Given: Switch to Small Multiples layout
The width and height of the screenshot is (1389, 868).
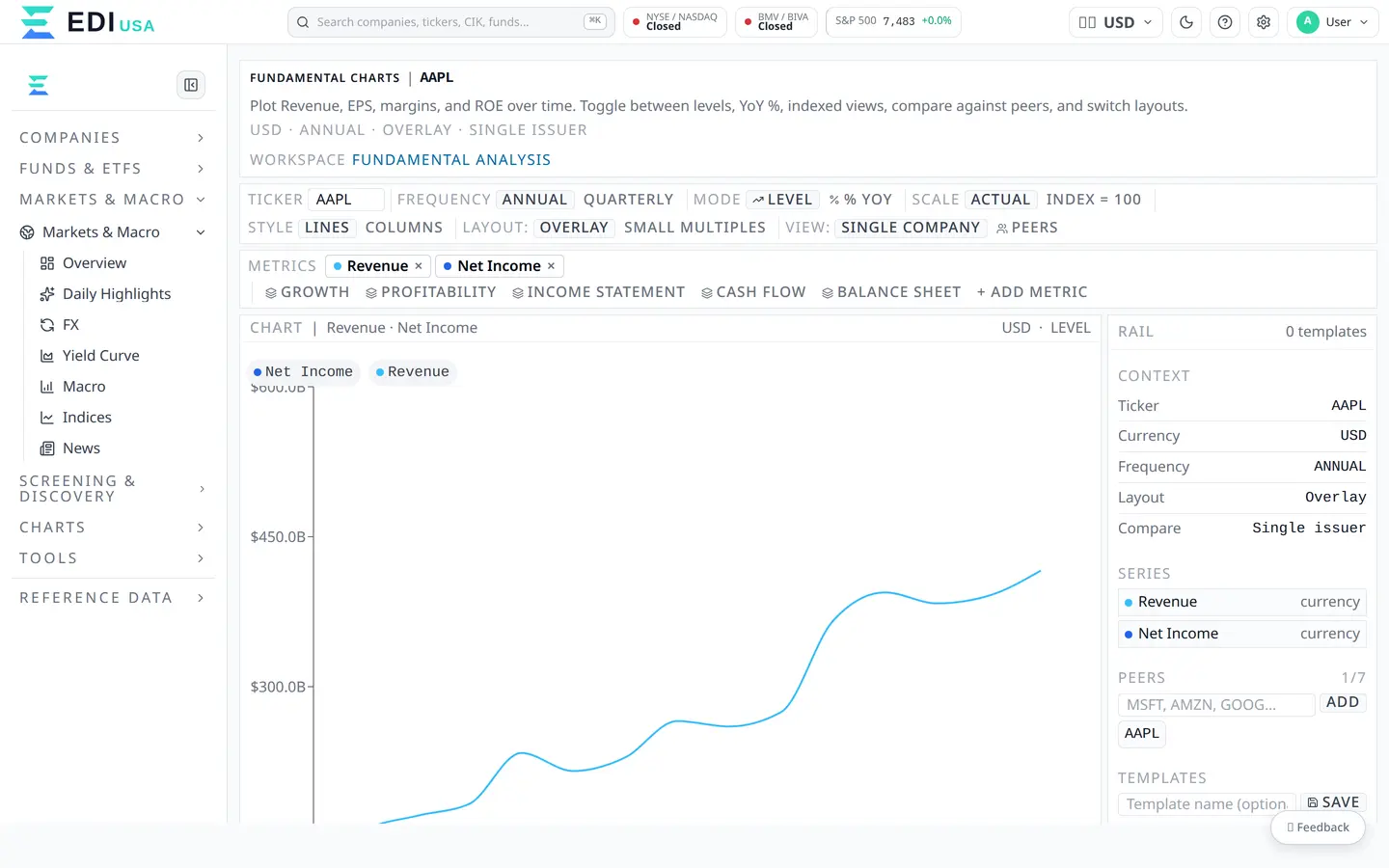Looking at the screenshot, I should (694, 228).
